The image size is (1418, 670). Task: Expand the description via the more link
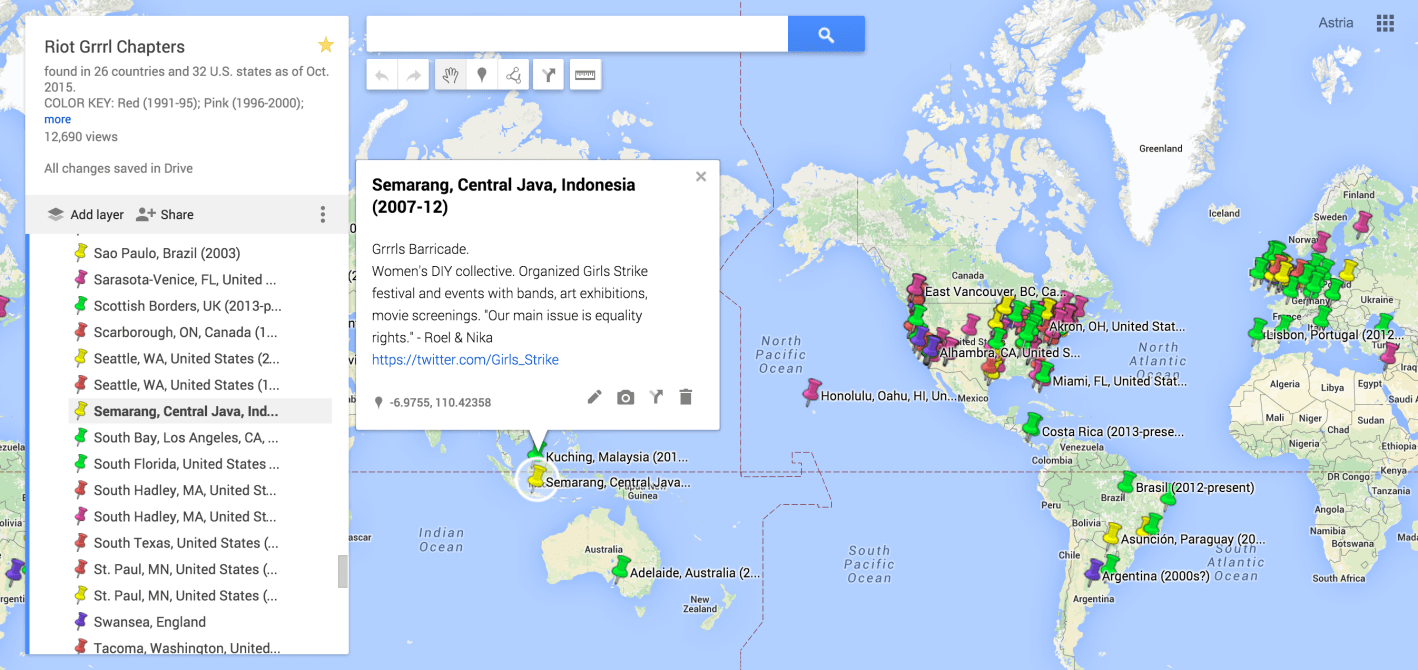click(57, 119)
